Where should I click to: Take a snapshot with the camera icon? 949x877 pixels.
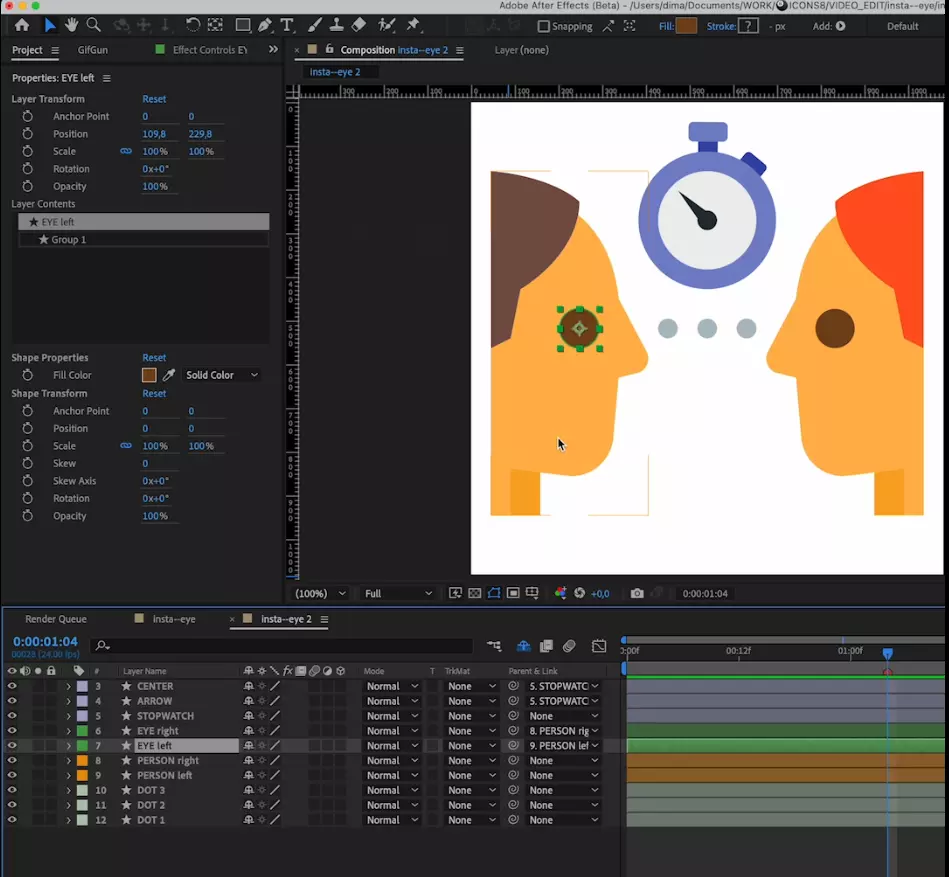click(x=637, y=594)
